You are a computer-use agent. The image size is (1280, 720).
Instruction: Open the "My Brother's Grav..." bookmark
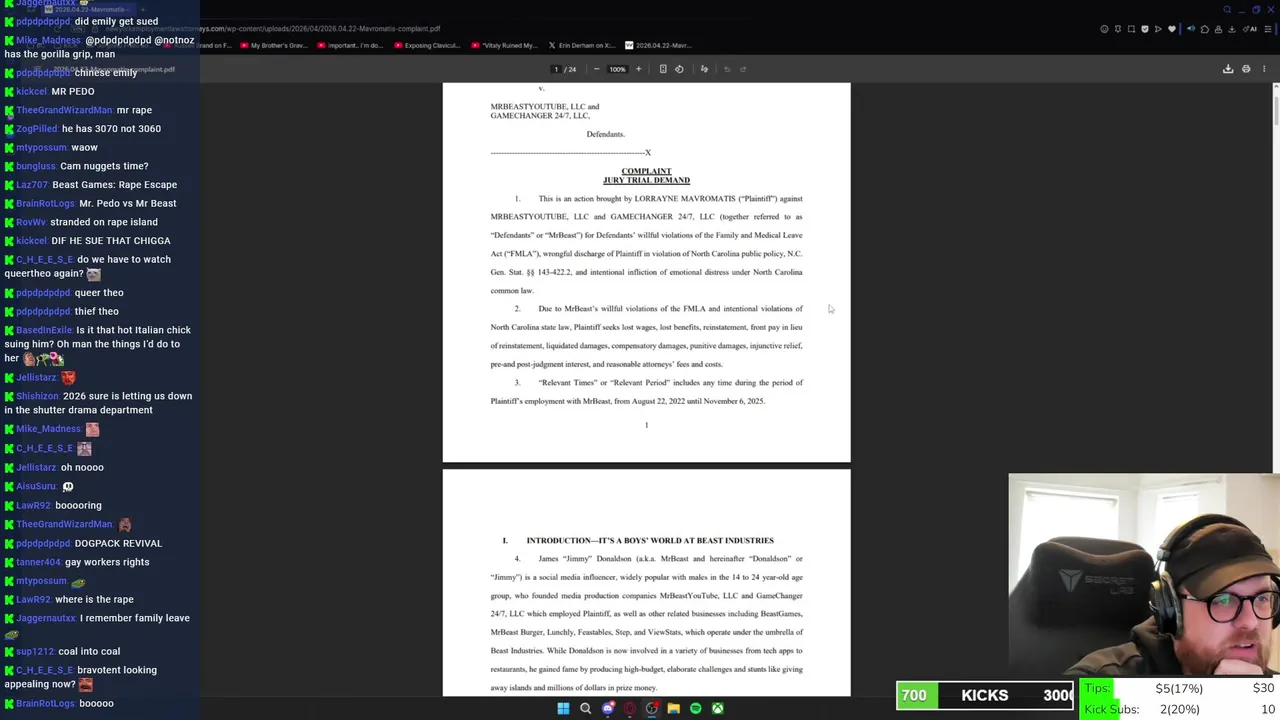coord(276,45)
